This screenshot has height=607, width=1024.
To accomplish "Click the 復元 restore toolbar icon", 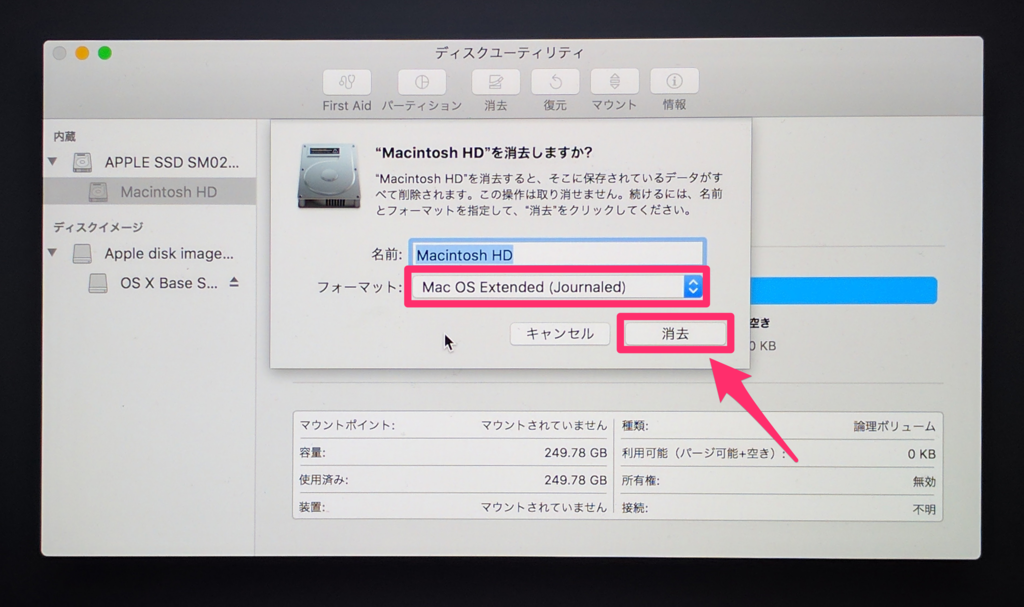I will 555,82.
